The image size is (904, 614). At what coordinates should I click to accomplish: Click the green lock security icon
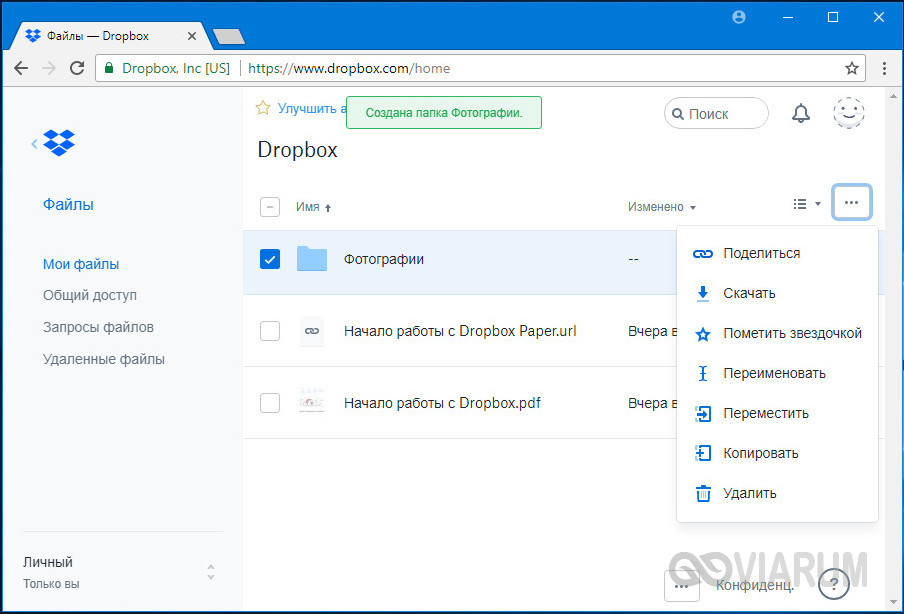pos(109,68)
